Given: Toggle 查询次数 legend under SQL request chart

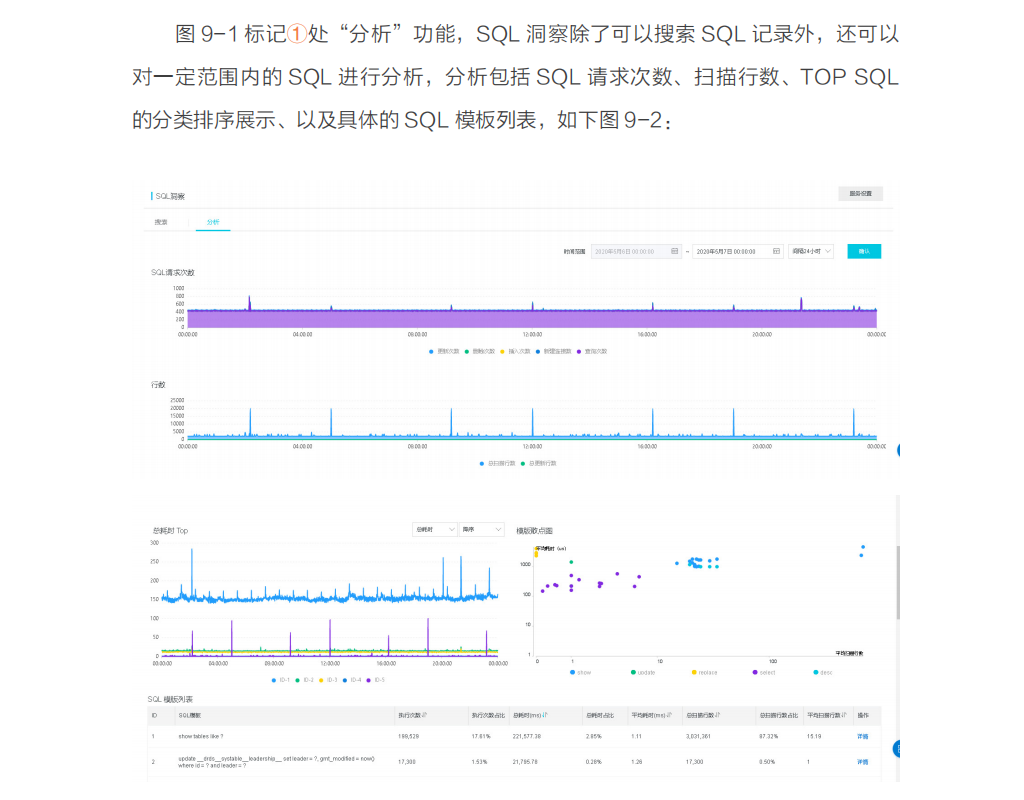Looking at the screenshot, I should (x=592, y=351).
